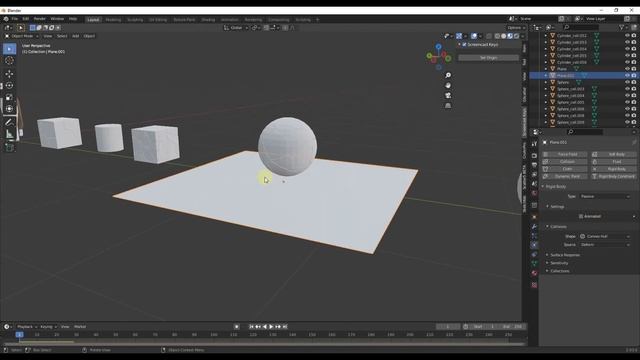Toggle X-ray in viewport header

point(489,36)
